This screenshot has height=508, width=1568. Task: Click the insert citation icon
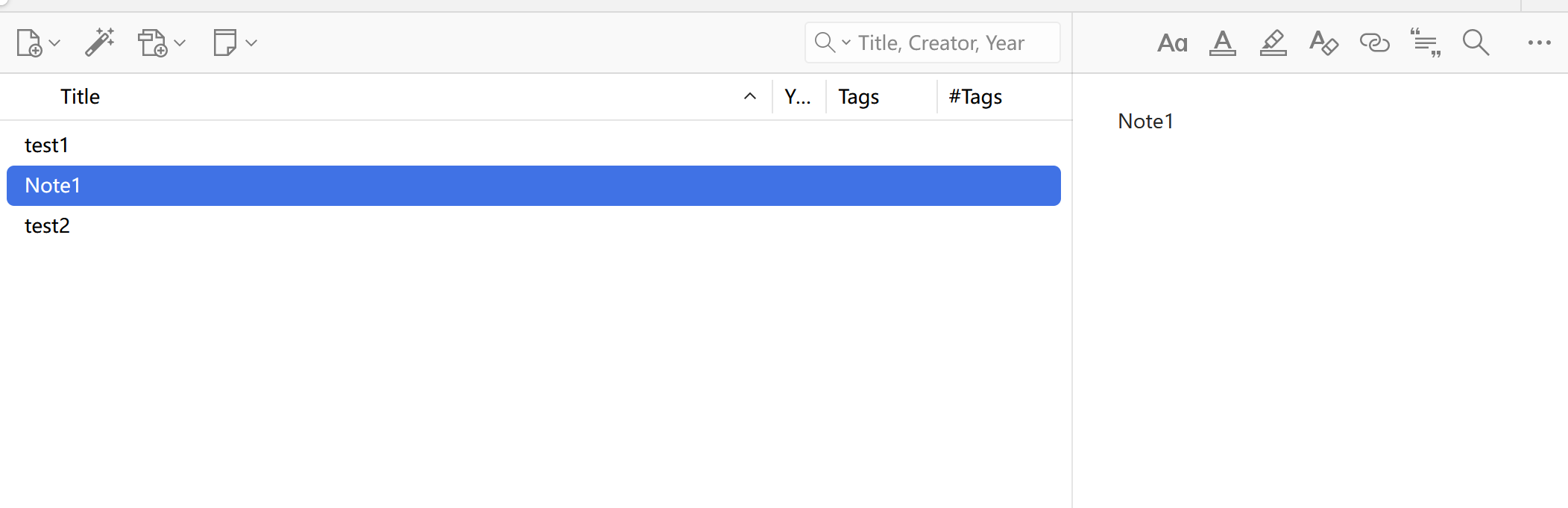tap(1425, 43)
